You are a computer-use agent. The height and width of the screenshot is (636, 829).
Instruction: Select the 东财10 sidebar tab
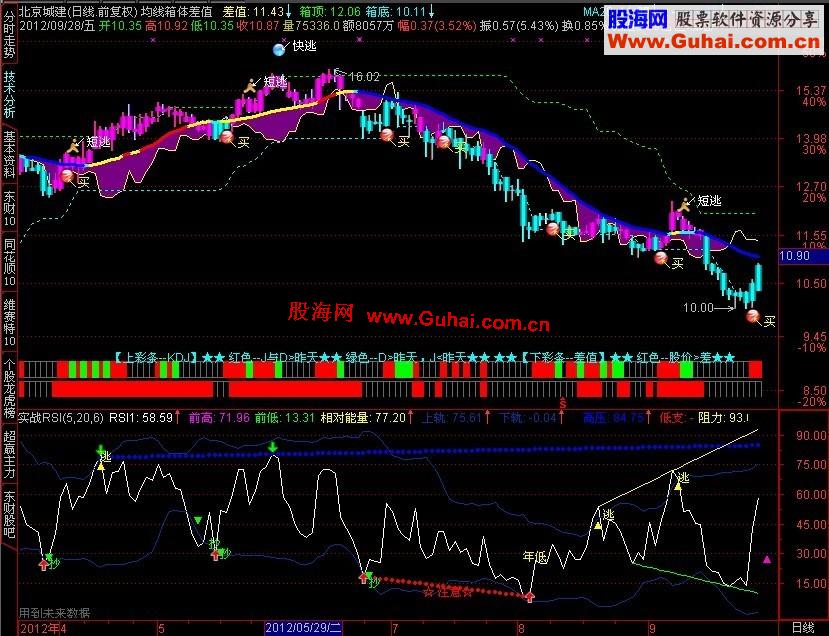coord(9,208)
